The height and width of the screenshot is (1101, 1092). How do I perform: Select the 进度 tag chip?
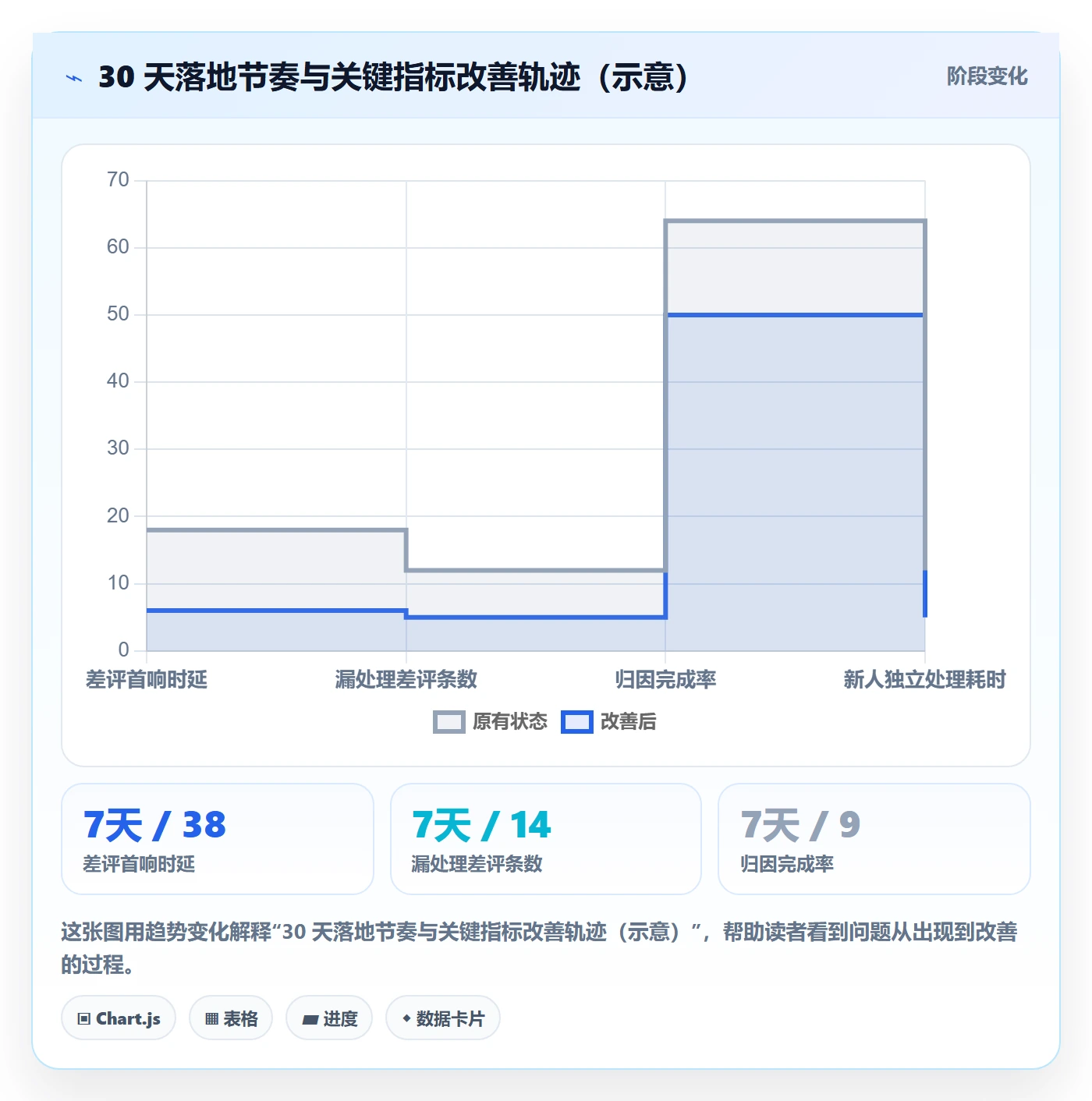click(x=329, y=1018)
